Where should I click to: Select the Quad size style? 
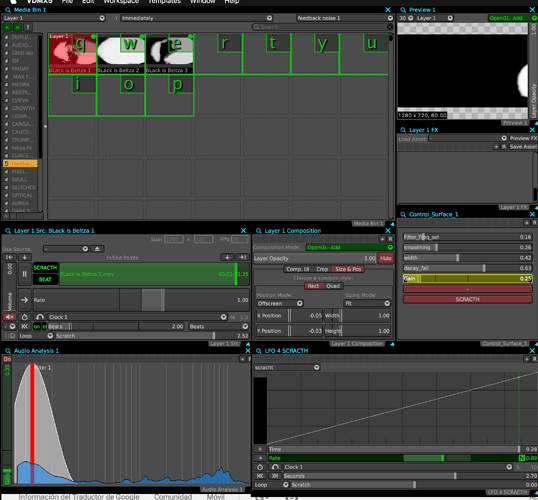click(x=333, y=286)
